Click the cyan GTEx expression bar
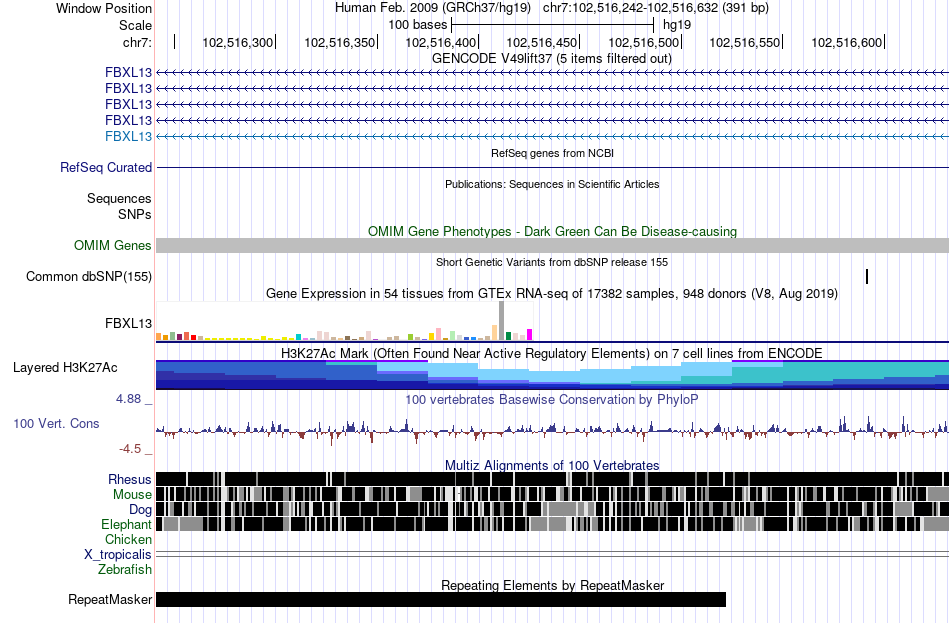950x623 pixels. click(x=299, y=337)
